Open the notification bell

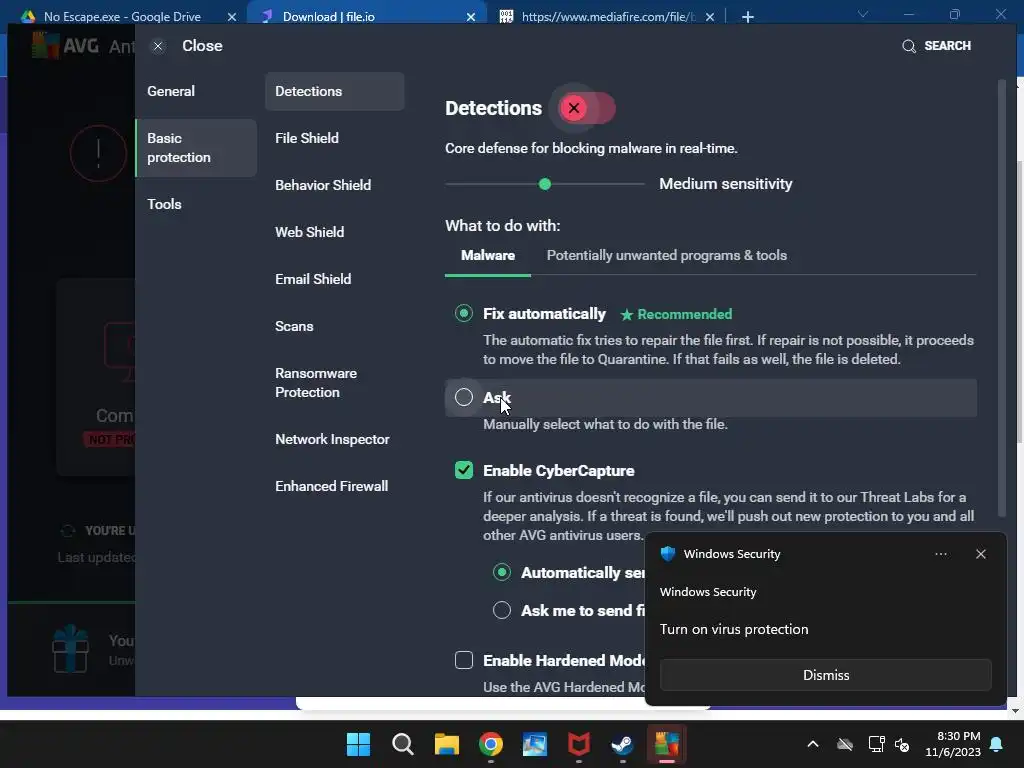(x=997, y=744)
